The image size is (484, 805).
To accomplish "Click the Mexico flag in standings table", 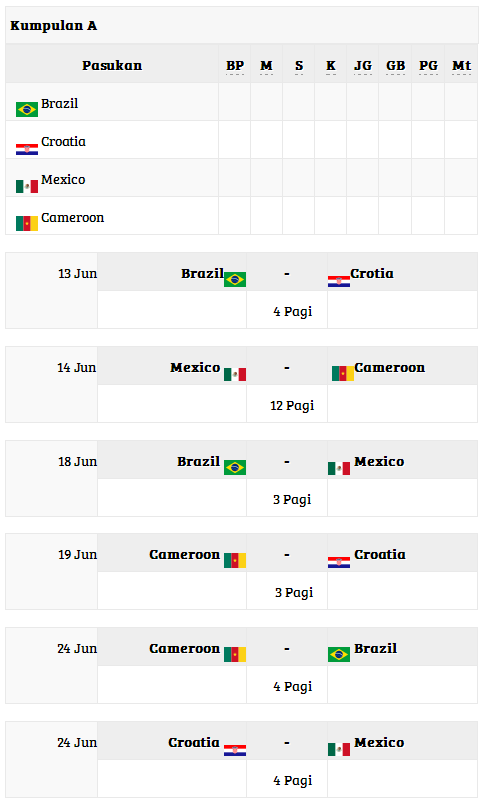I will click(x=27, y=186).
